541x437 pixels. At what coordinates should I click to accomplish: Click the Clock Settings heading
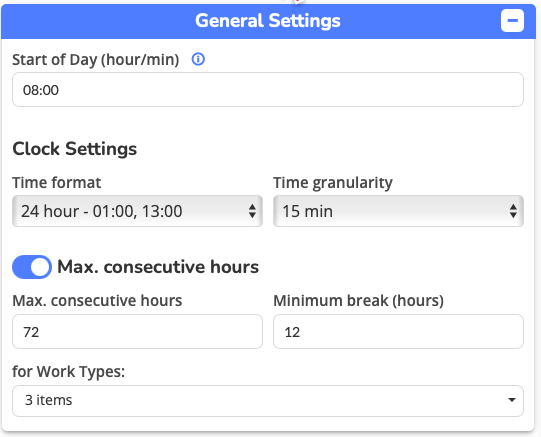75,149
